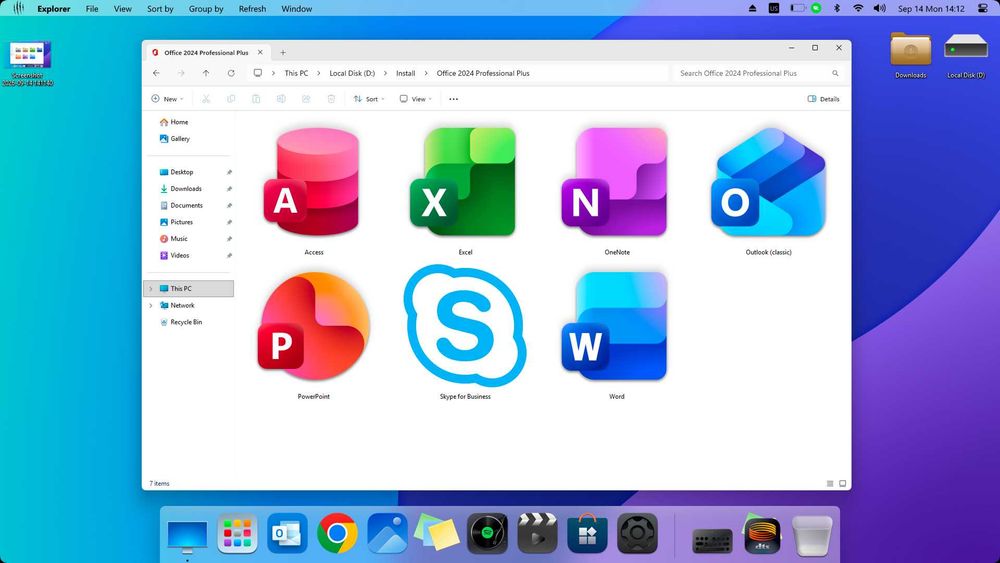Open the Excel application icon
1000x563 pixels.
pyautogui.click(x=464, y=183)
